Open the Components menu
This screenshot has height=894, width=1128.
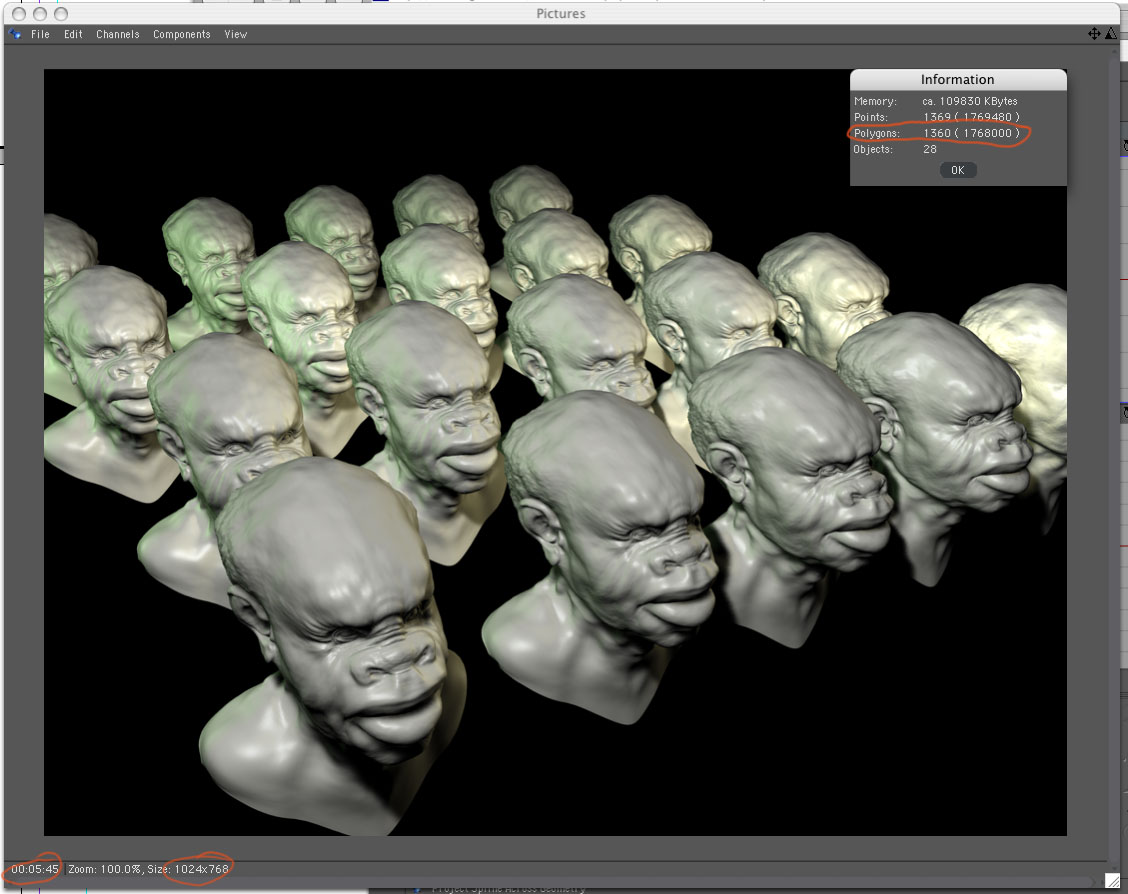(x=181, y=34)
